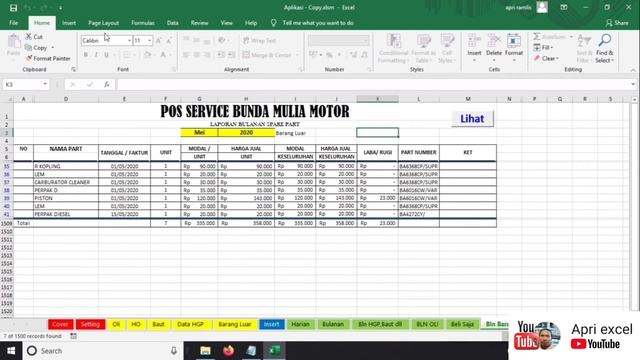
Task: Open the Clear dropdown
Action: pos(546,58)
